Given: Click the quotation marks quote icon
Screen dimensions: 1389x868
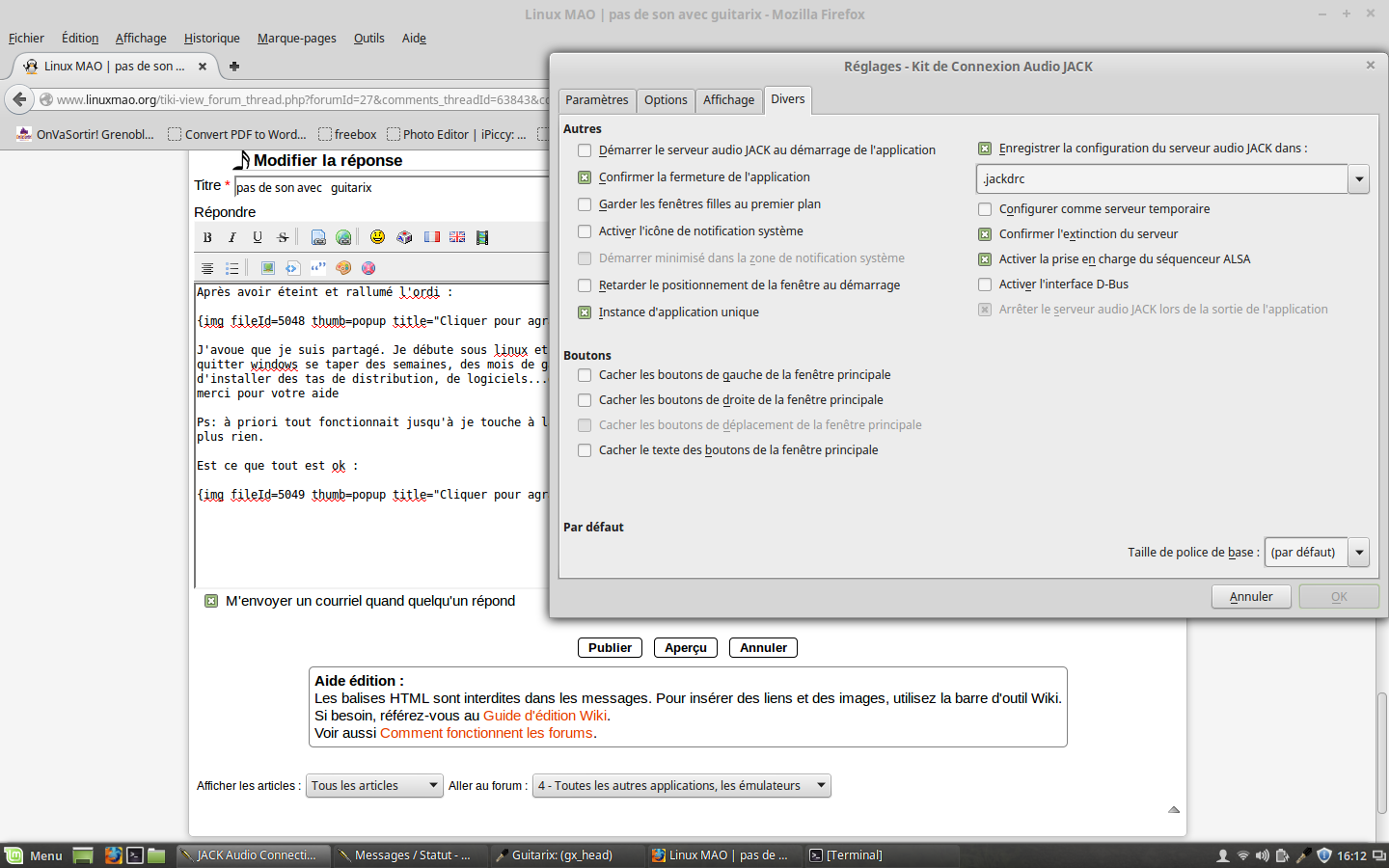Looking at the screenshot, I should tap(317, 268).
